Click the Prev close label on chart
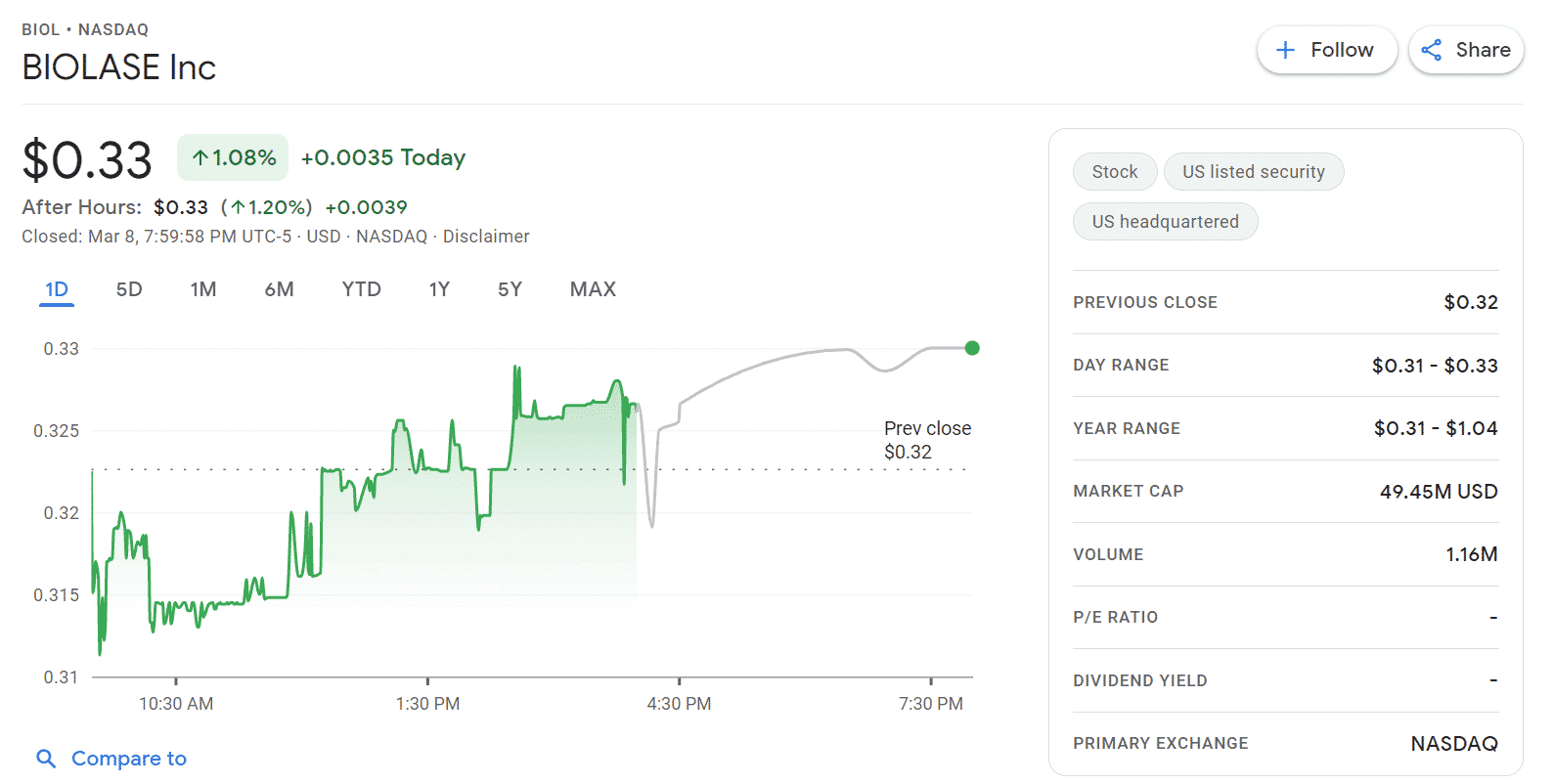This screenshot has height=784, width=1554. tap(926, 429)
